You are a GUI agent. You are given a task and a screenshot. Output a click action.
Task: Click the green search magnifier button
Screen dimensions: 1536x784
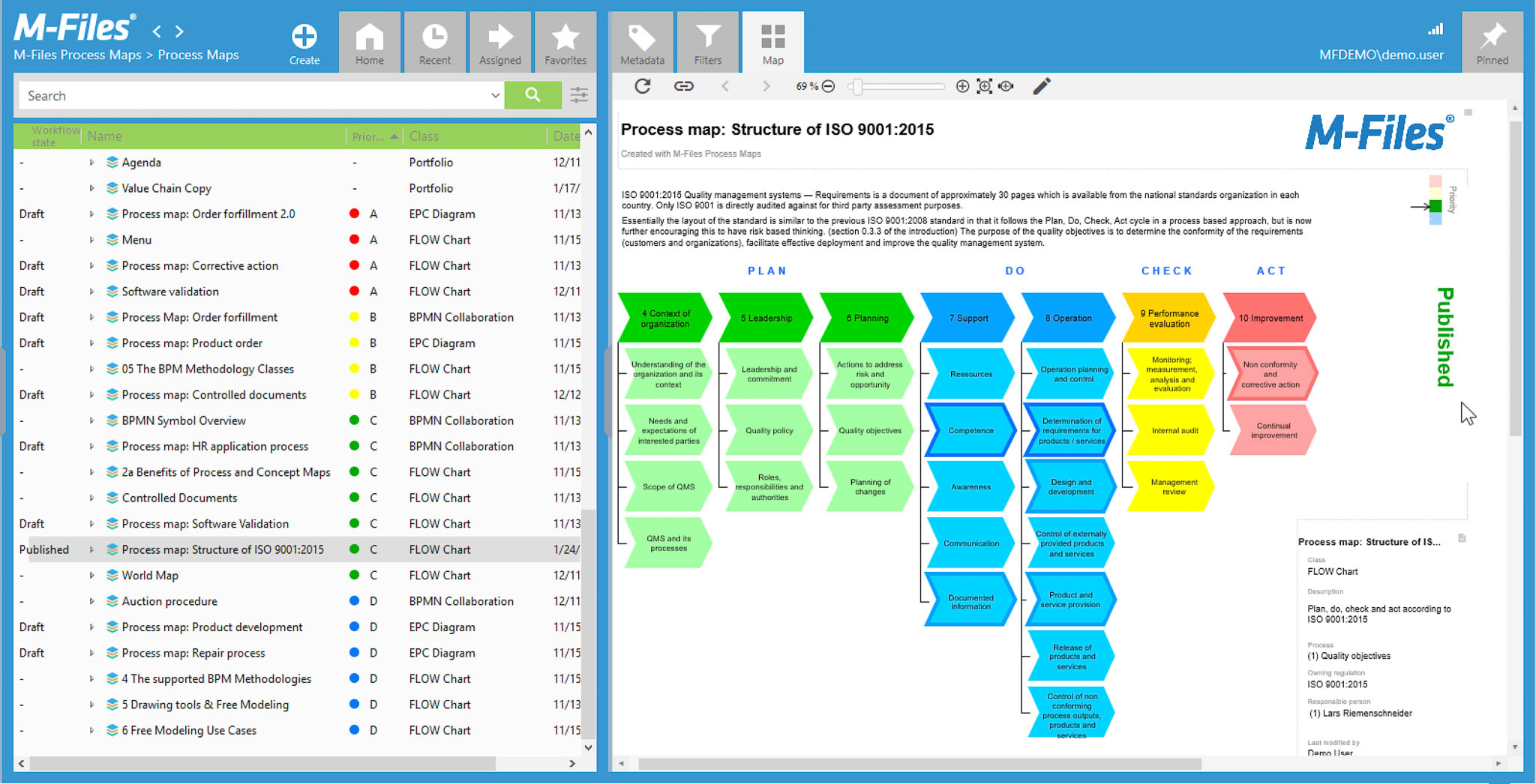pos(532,95)
